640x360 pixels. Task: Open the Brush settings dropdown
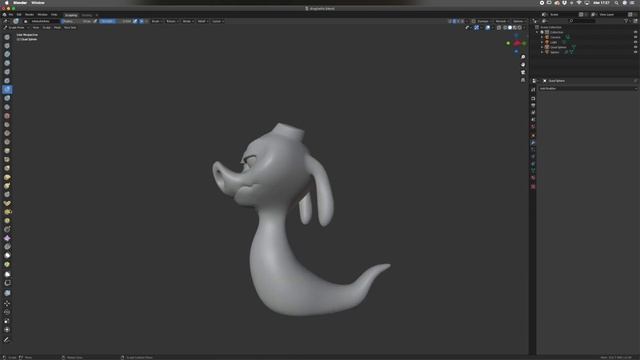point(156,21)
